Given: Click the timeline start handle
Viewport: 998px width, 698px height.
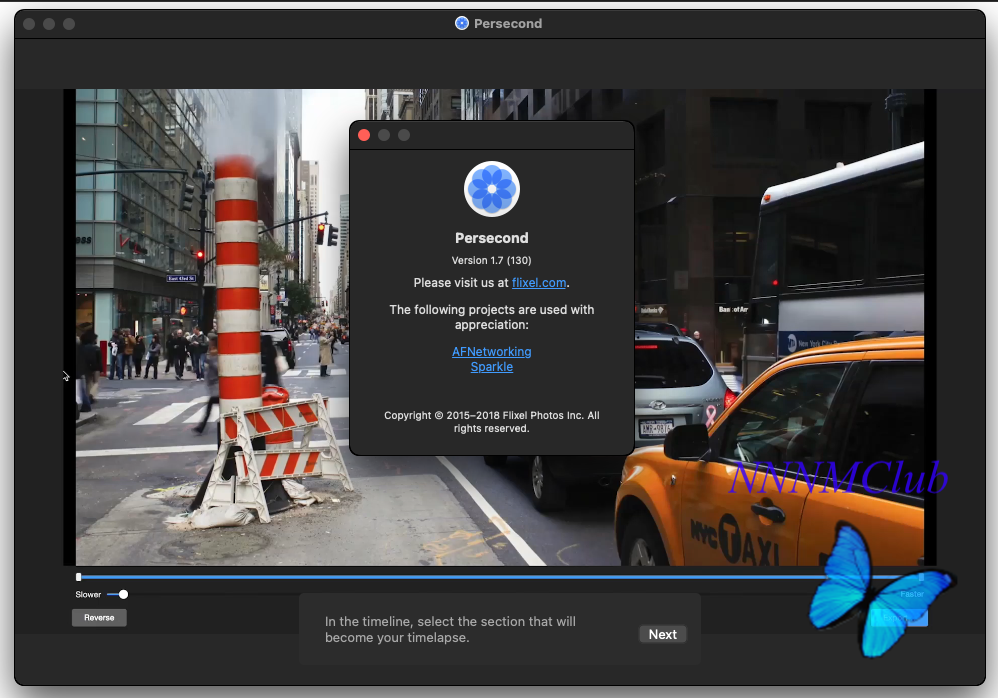Looking at the screenshot, I should click(79, 577).
